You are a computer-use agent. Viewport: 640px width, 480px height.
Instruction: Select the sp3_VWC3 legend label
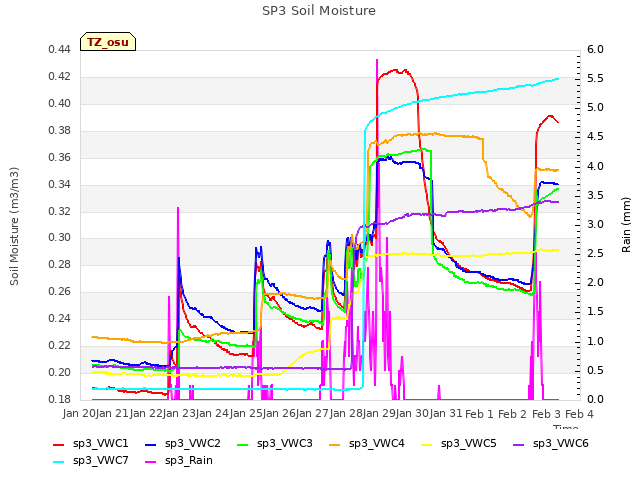tap(284, 444)
